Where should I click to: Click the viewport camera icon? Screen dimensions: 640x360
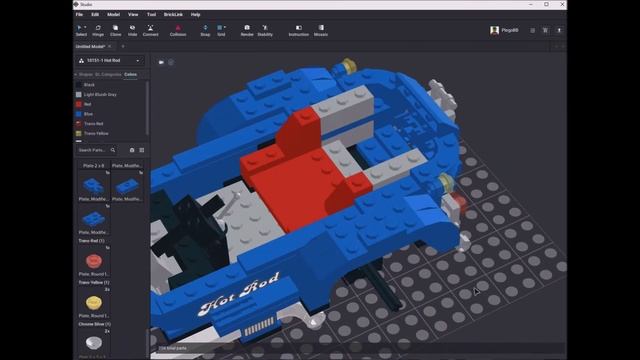161,62
